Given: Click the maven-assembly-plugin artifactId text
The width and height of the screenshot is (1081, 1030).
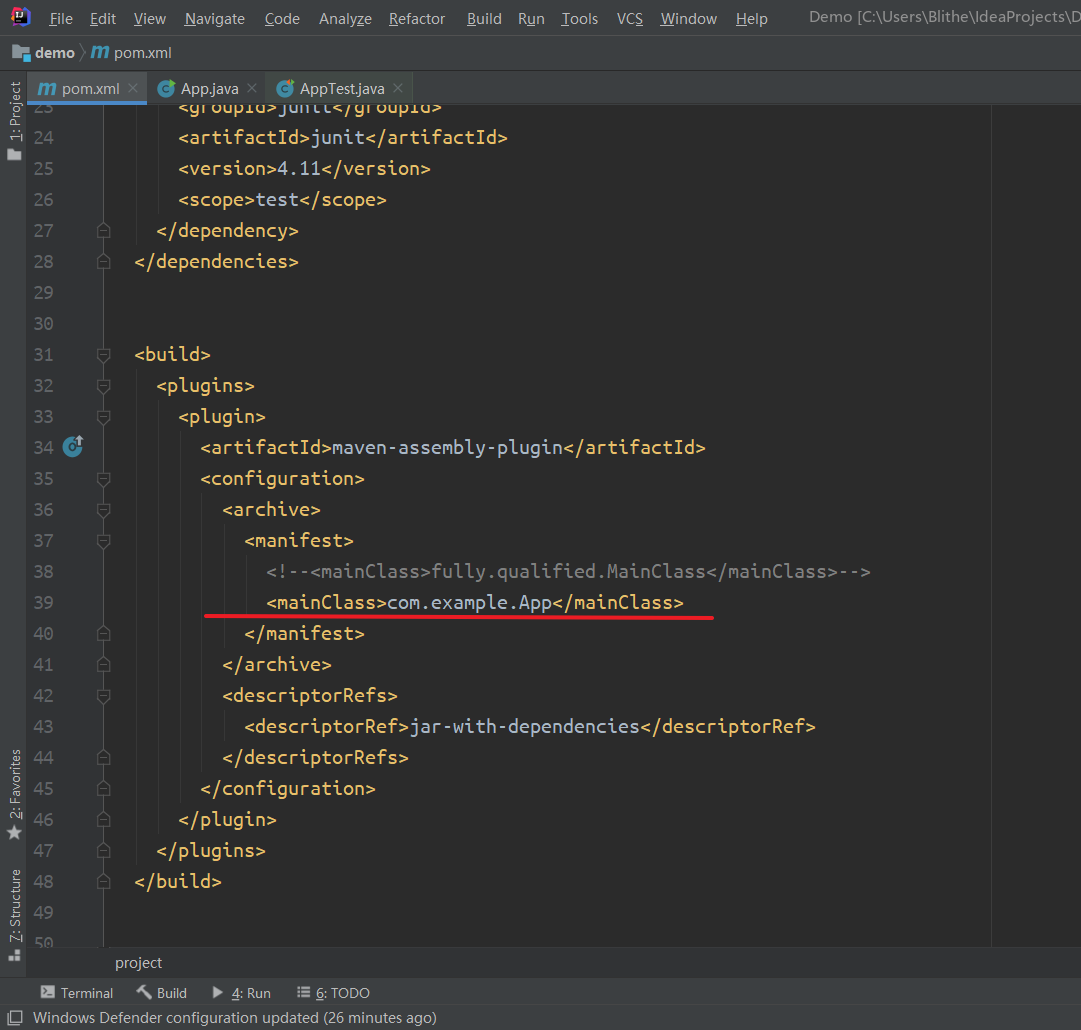Looking at the screenshot, I should 447,447.
